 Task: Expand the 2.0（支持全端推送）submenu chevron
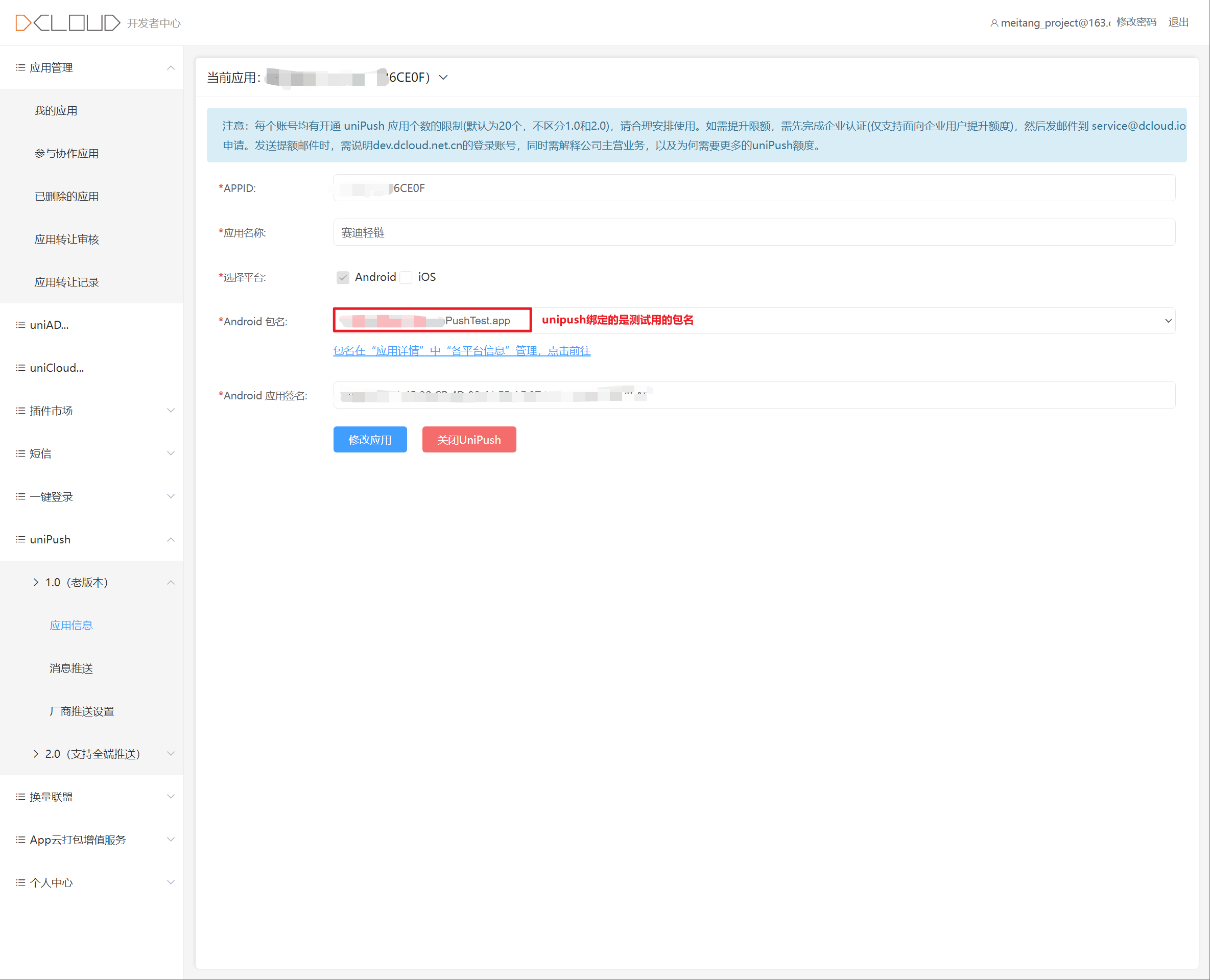[x=171, y=754]
